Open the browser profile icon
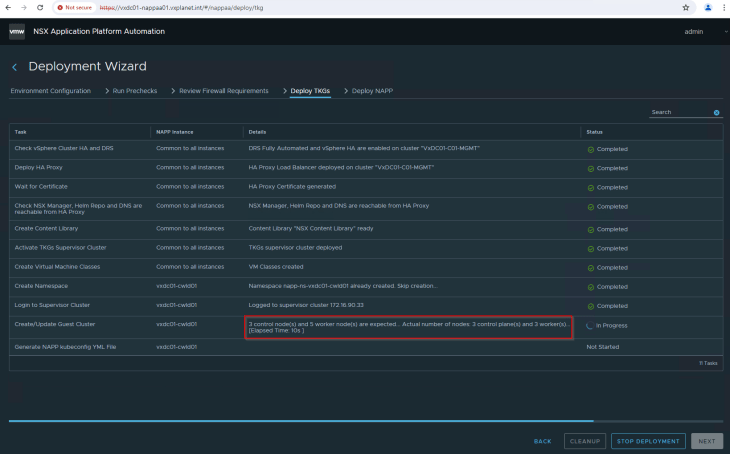 (708, 7)
